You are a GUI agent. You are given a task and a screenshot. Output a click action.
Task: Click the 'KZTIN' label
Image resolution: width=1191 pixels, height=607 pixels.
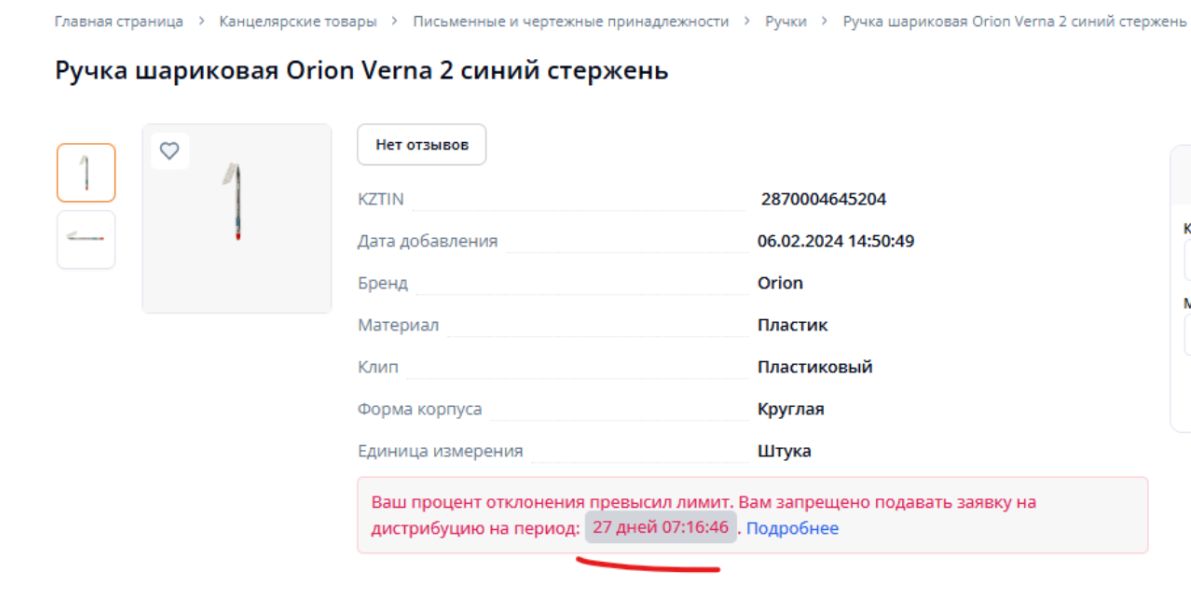pos(381,199)
